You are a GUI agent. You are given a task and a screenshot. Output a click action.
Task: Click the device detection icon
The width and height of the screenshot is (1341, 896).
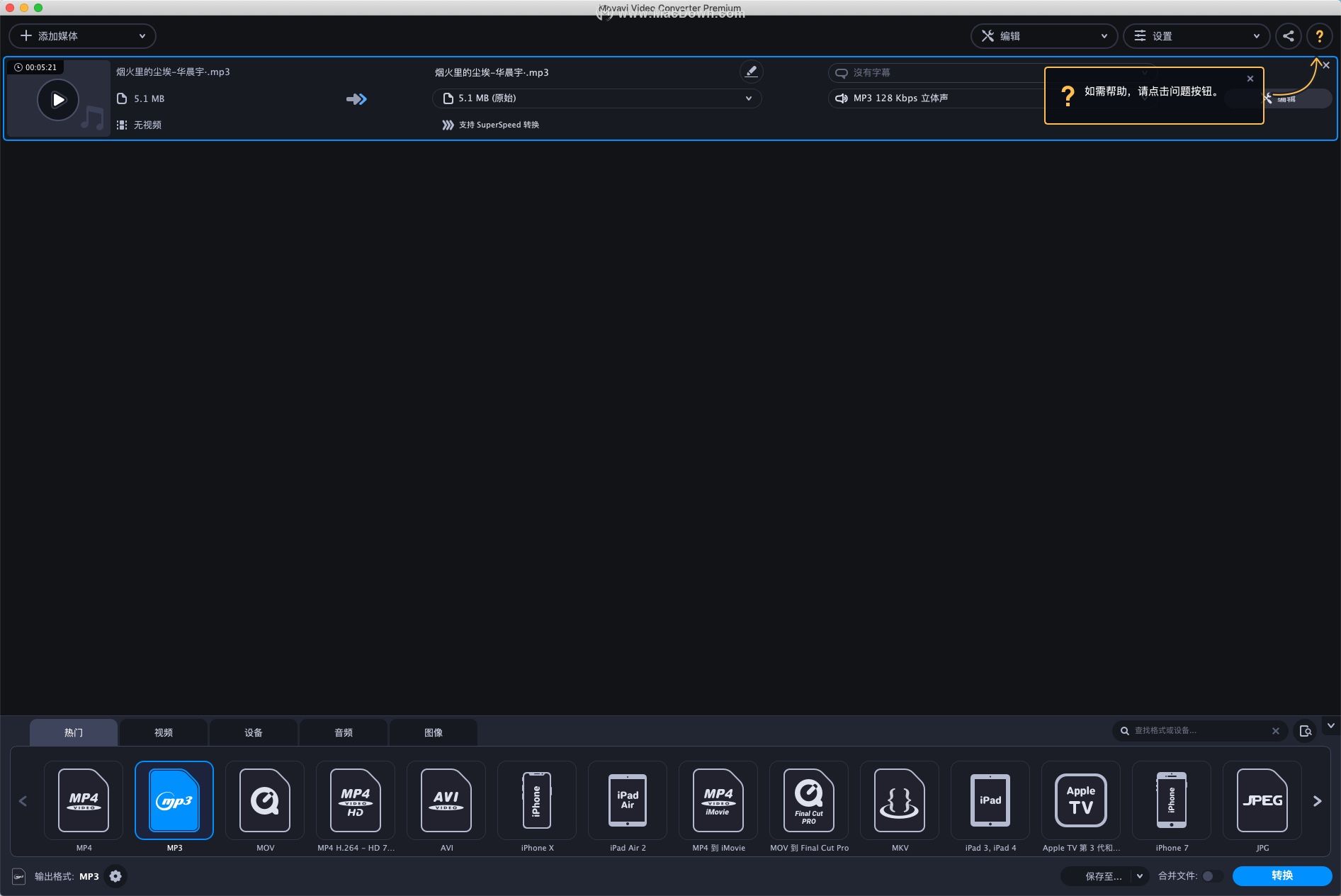(x=1306, y=731)
